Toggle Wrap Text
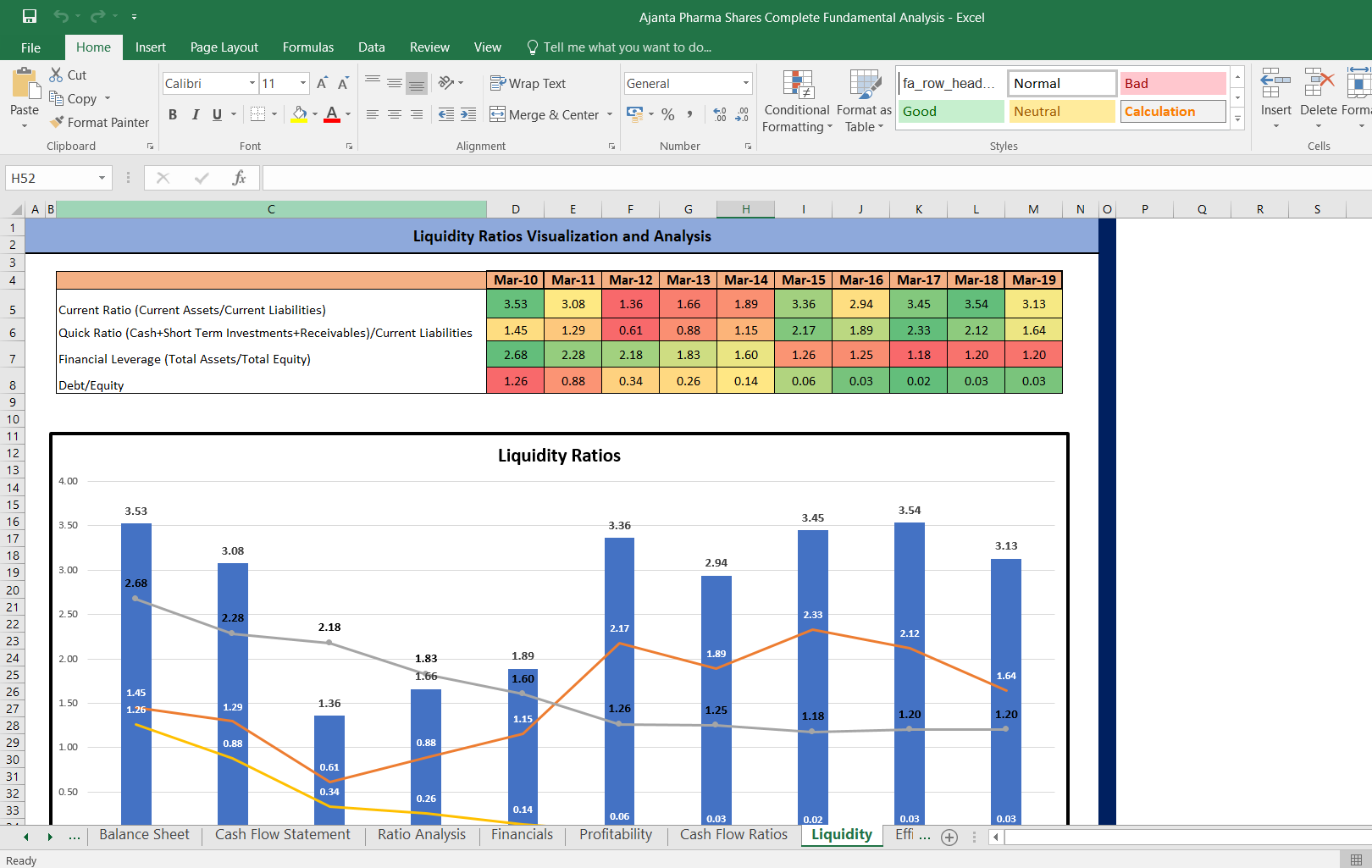 (x=528, y=83)
